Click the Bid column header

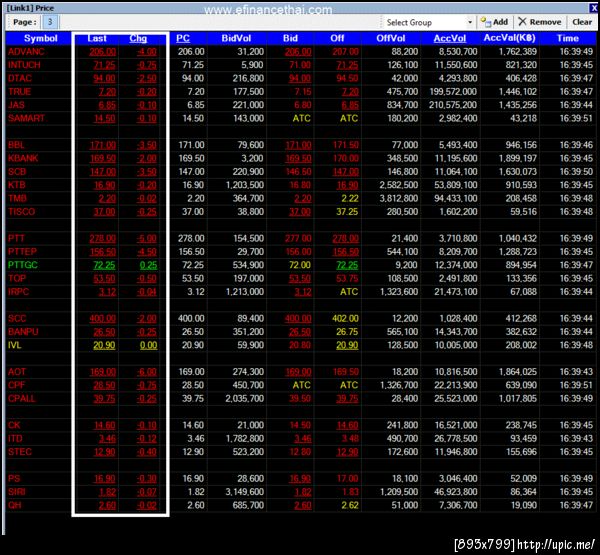(290, 38)
